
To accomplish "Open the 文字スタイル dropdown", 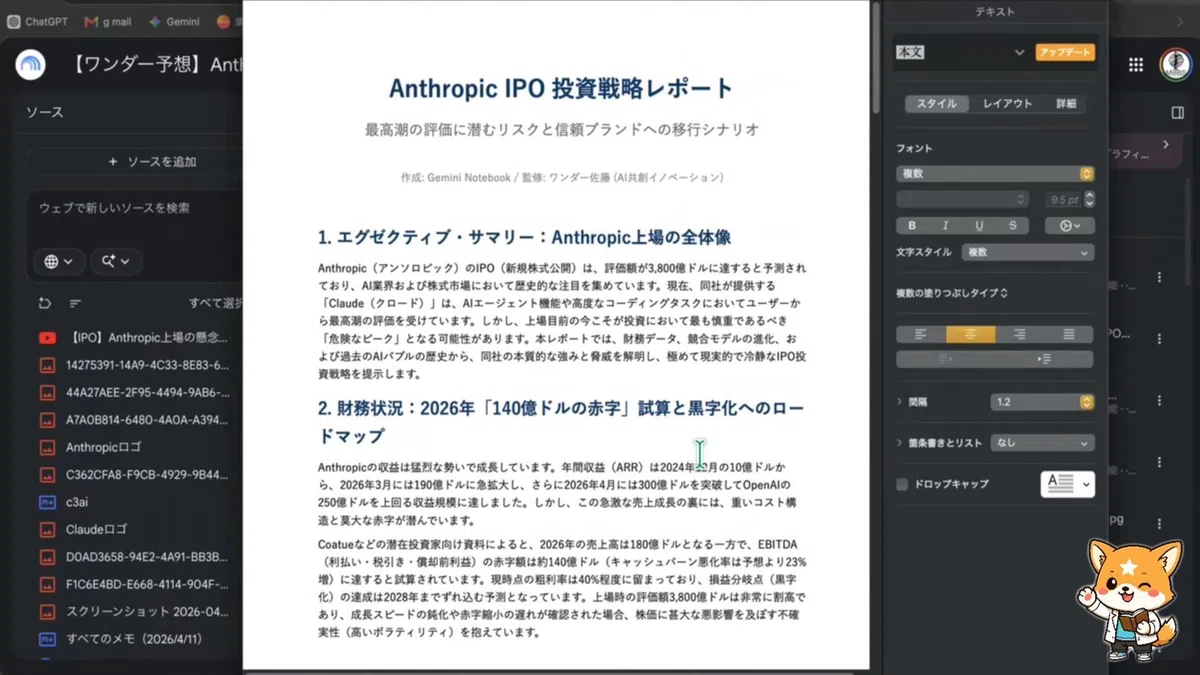I will 1027,253.
